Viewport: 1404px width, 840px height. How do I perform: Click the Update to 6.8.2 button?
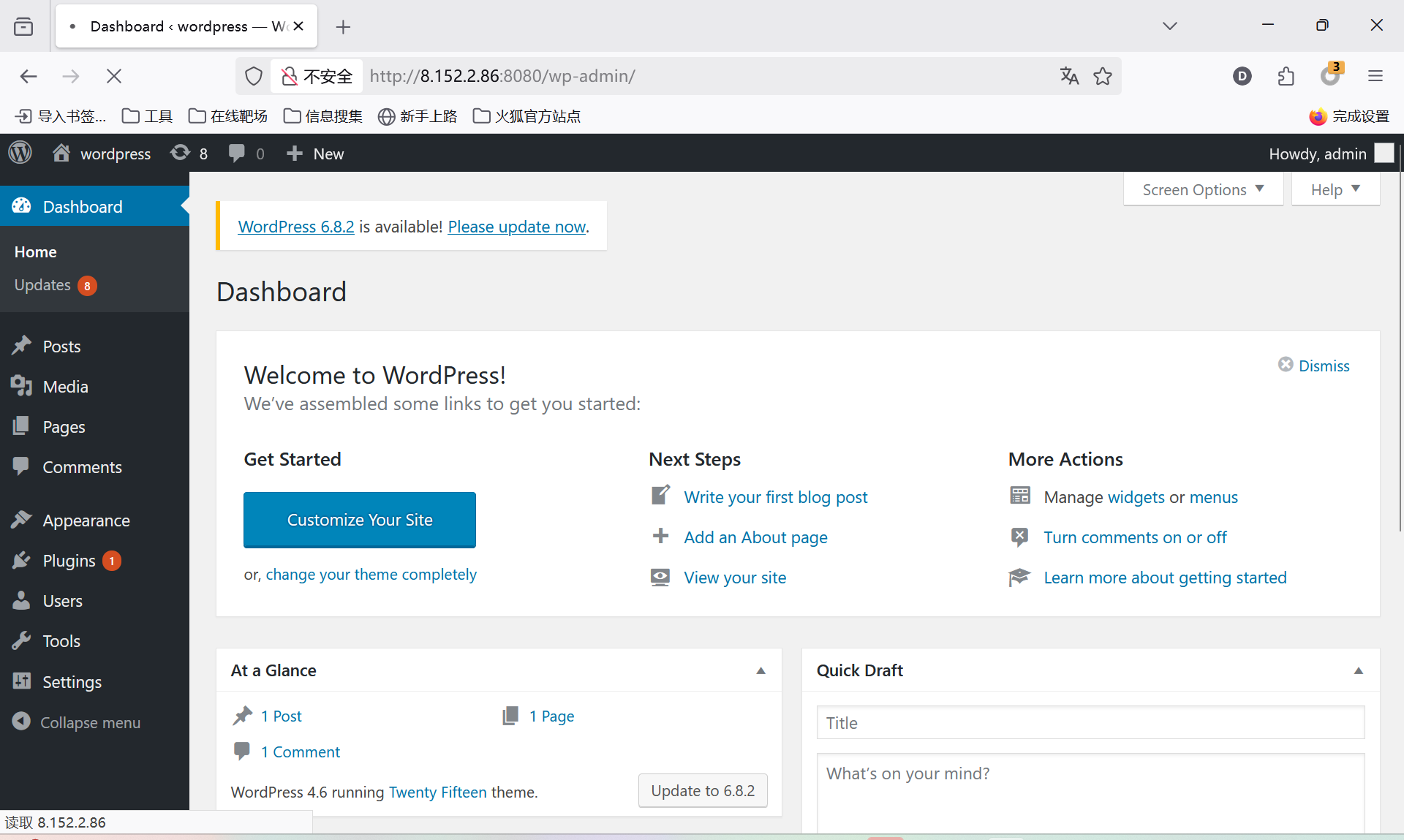pyautogui.click(x=703, y=790)
